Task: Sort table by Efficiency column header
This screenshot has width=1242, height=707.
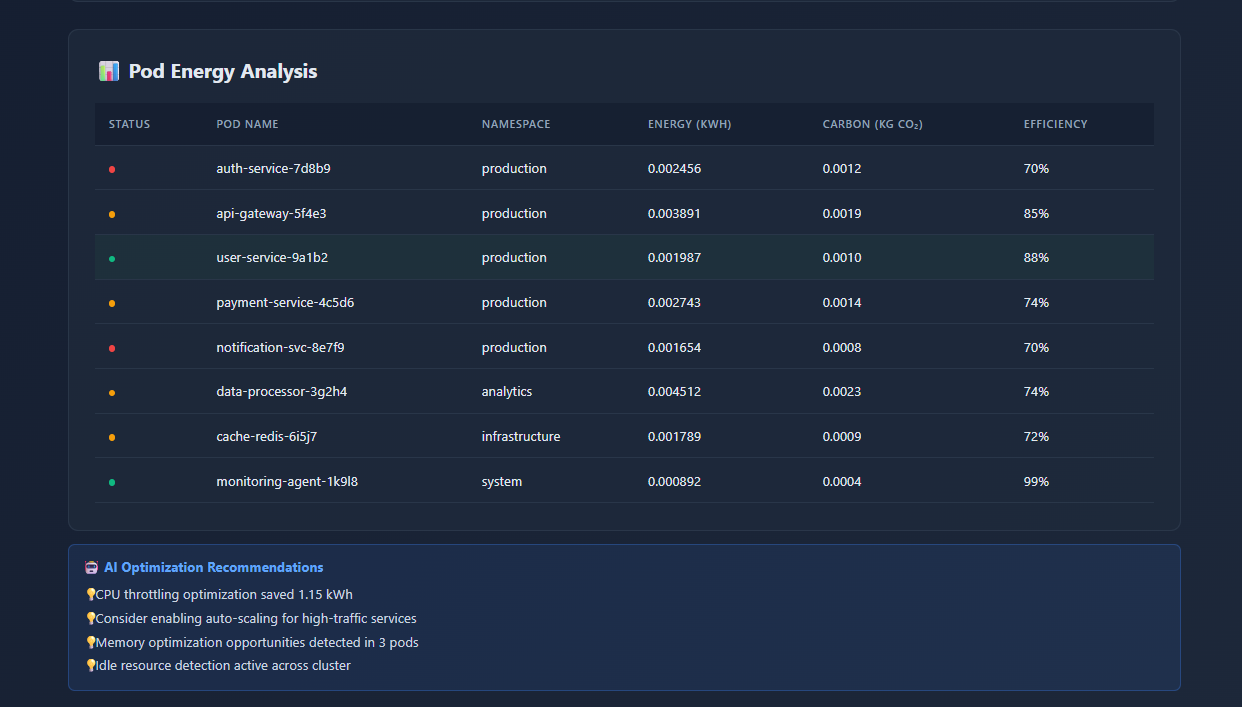Action: (x=1055, y=124)
